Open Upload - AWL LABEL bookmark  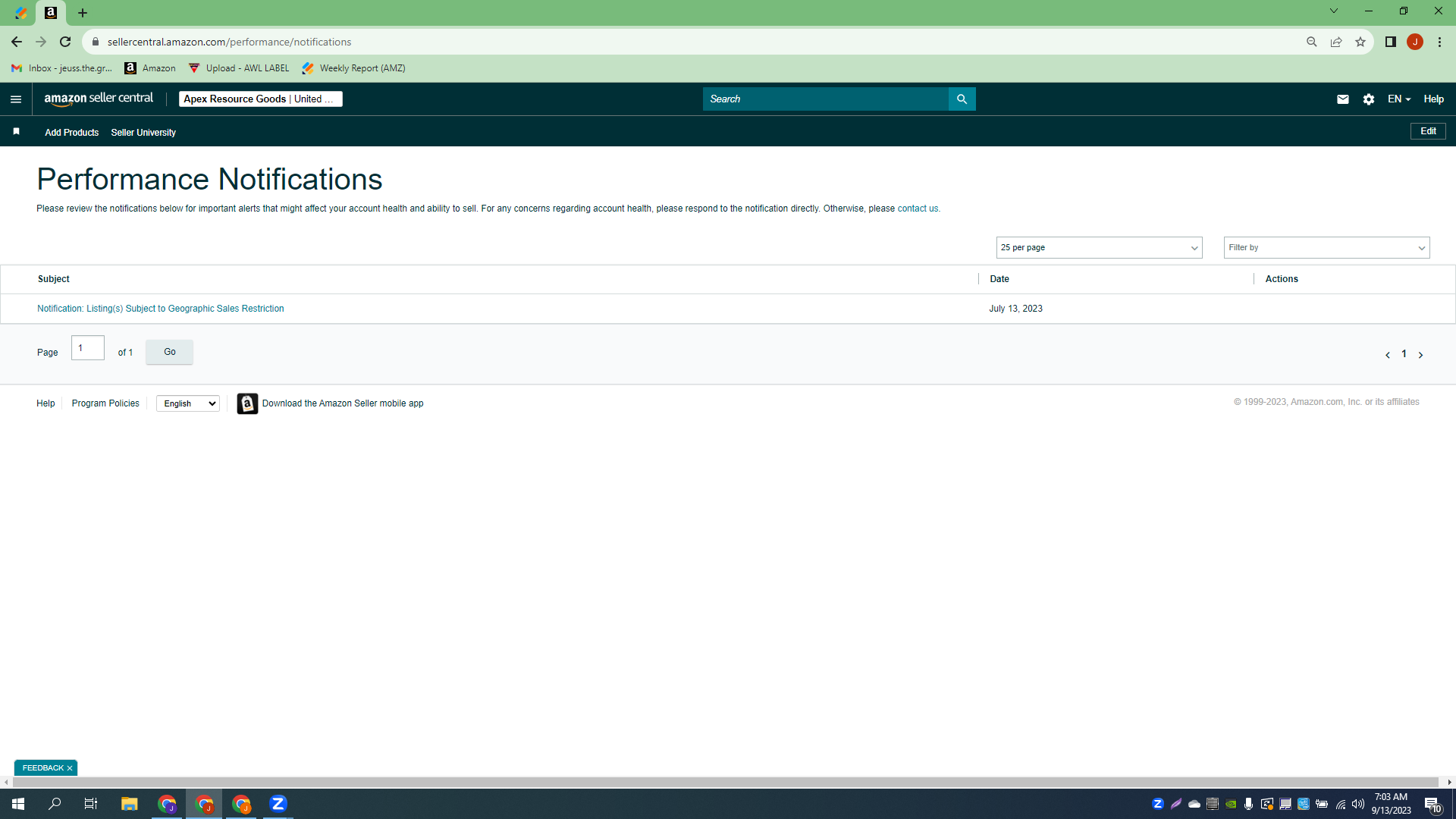coord(239,68)
